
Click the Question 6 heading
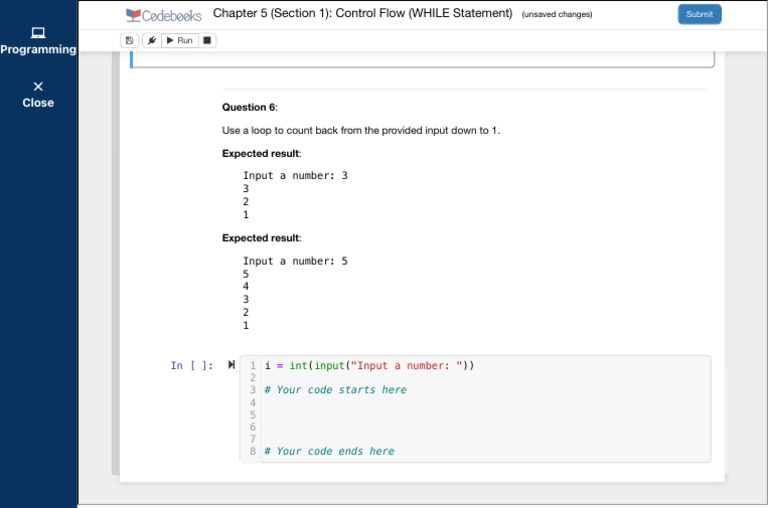click(x=250, y=107)
